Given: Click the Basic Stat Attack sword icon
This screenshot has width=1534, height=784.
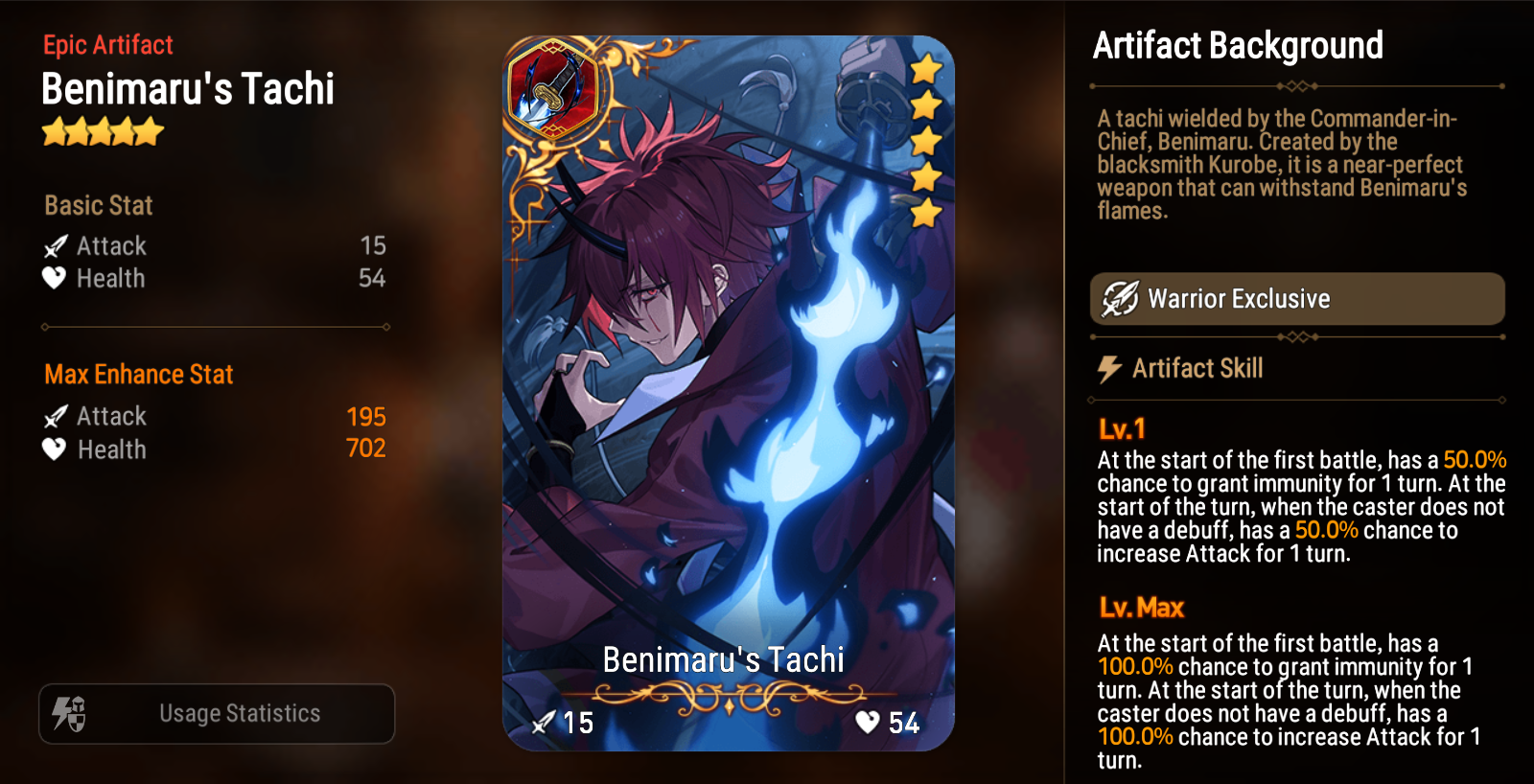Looking at the screenshot, I should 56,246.
